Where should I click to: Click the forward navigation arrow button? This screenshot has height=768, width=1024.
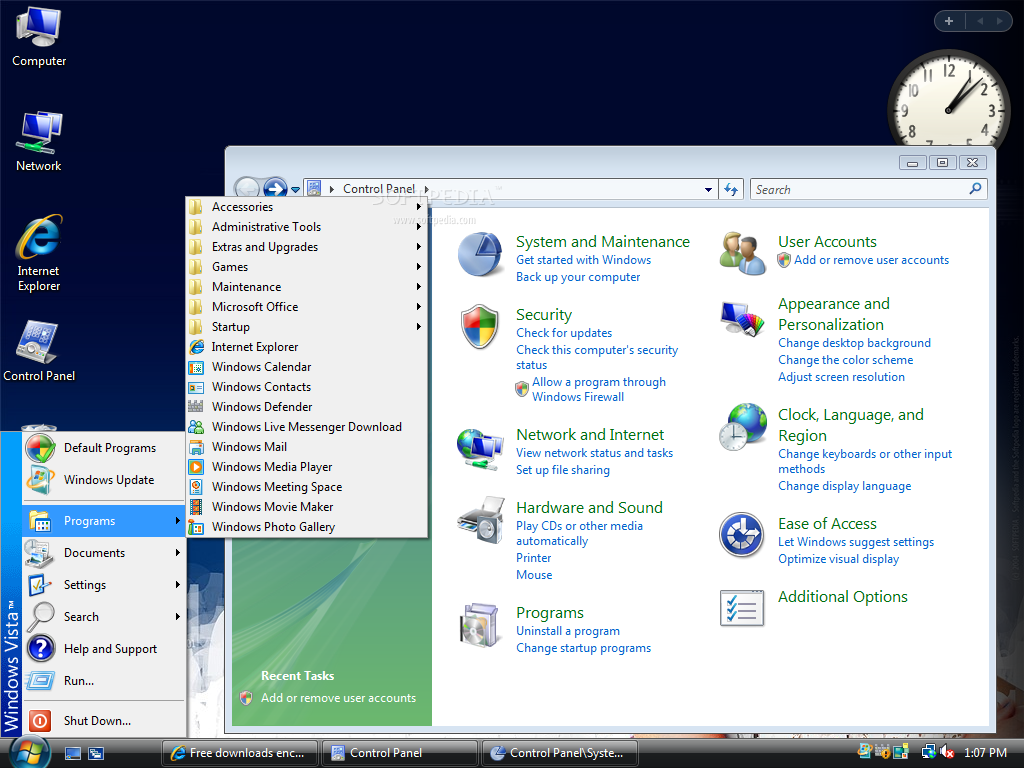pyautogui.click(x=276, y=189)
